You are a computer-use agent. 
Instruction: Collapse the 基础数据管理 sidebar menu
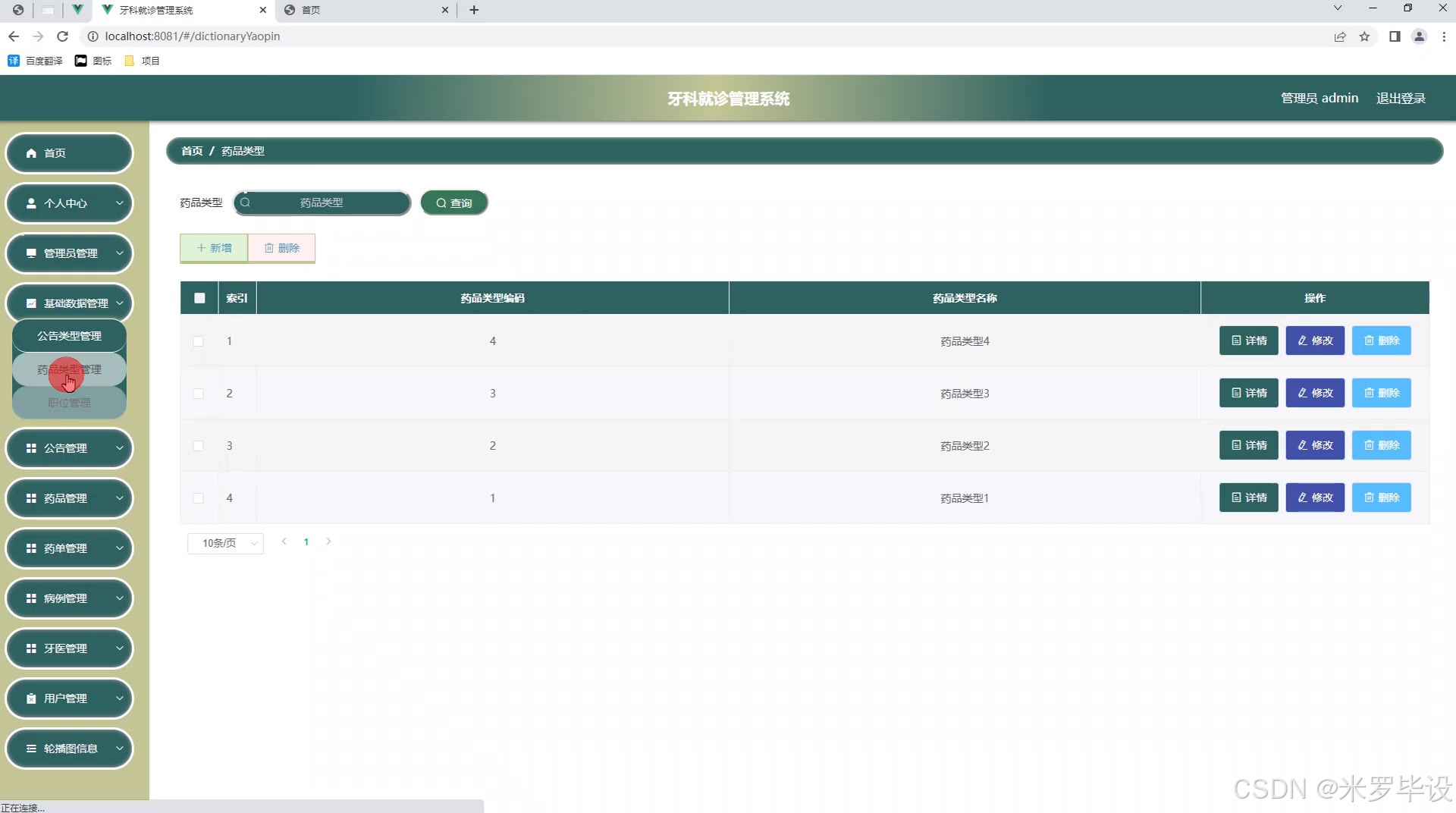(69, 303)
